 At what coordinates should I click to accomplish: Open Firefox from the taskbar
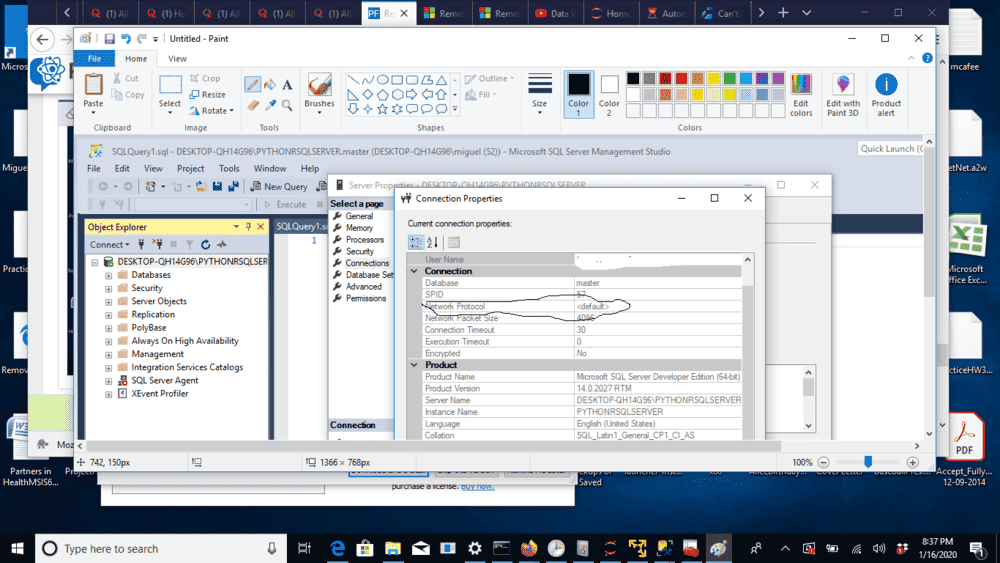coord(528,548)
